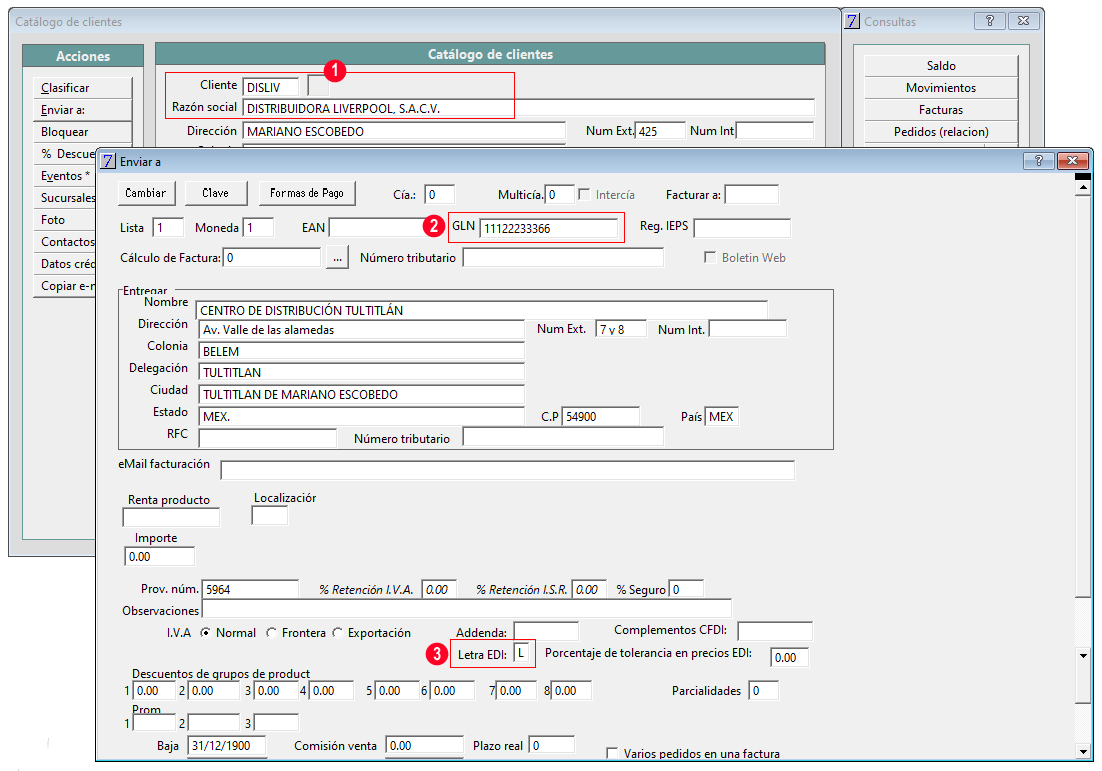Image resolution: width=1102 pixels, height=771 pixels.
Task: Click the Razón social field in Catálogo de clientes
Action: click(x=529, y=108)
